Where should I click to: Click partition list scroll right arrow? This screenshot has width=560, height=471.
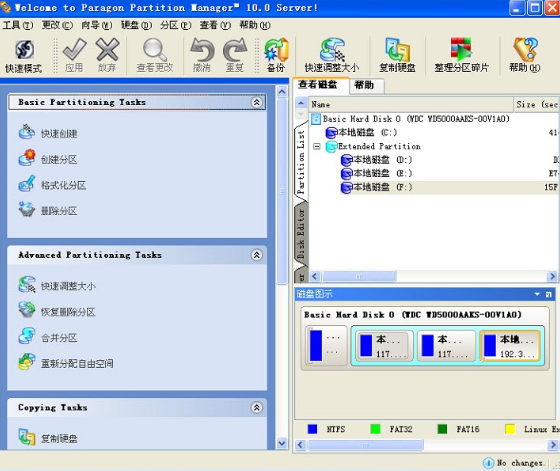552,276
